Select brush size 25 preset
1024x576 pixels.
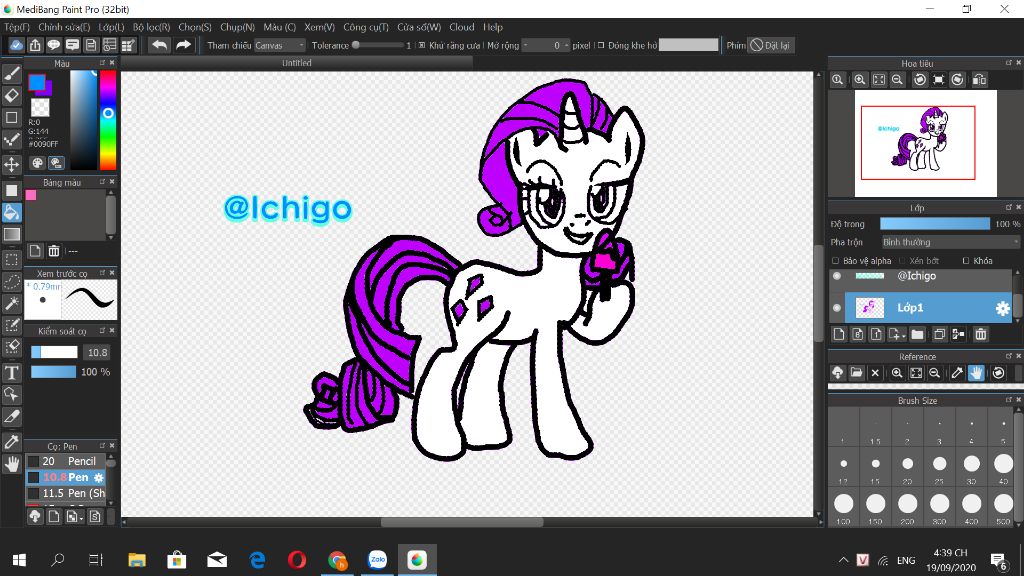click(939, 466)
